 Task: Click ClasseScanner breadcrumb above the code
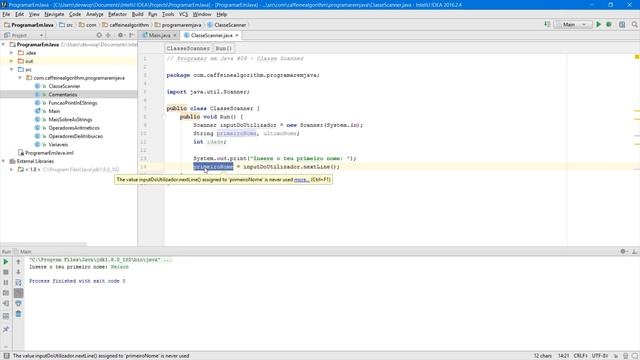[188, 49]
